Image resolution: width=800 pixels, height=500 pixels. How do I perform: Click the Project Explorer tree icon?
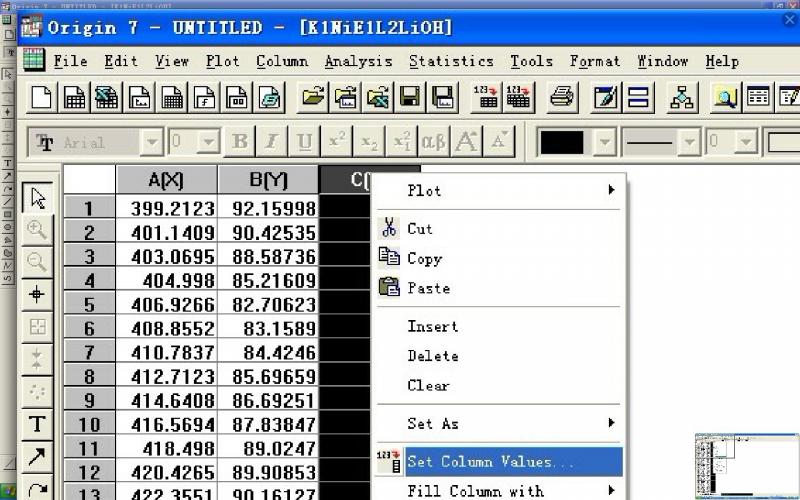[682, 96]
